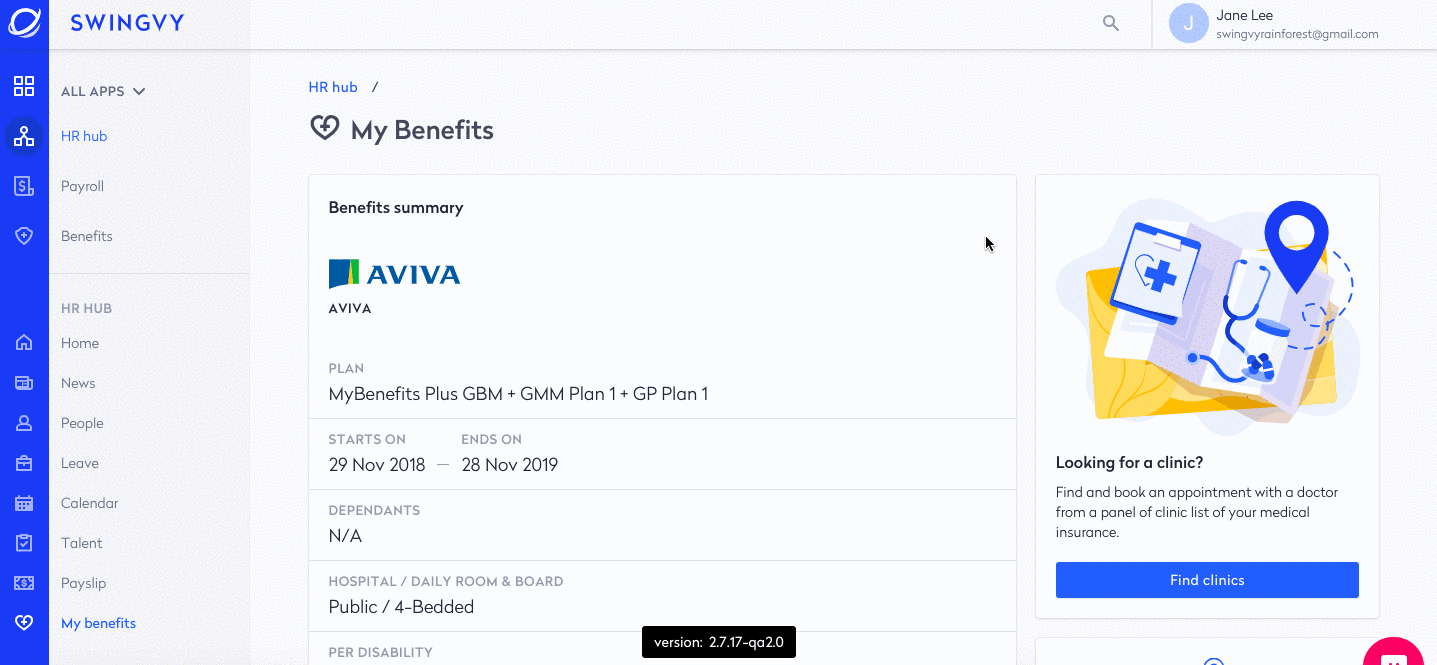Follow the HR hub breadcrumb link

coord(333,87)
